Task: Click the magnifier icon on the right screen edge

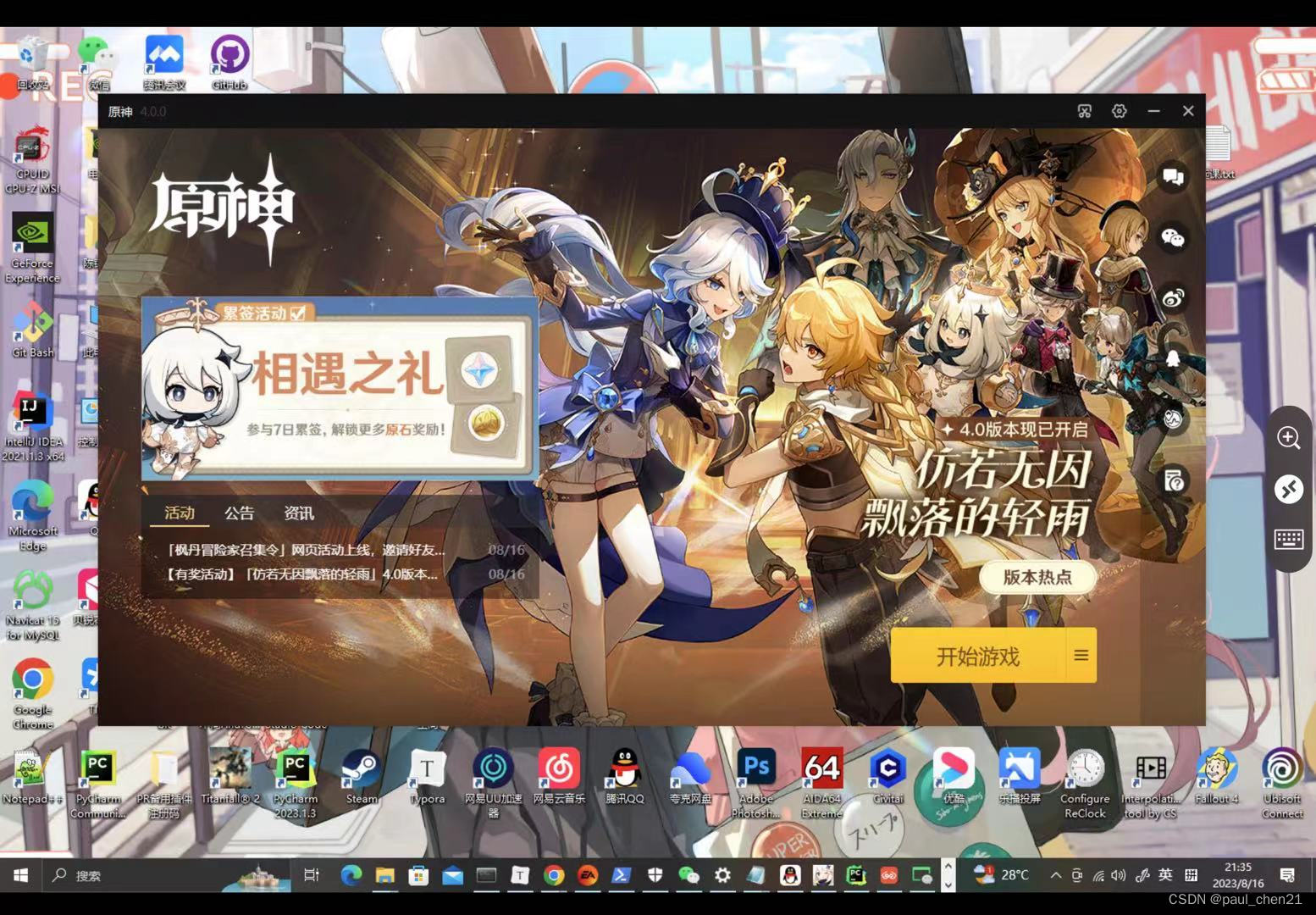Action: coord(1289,438)
